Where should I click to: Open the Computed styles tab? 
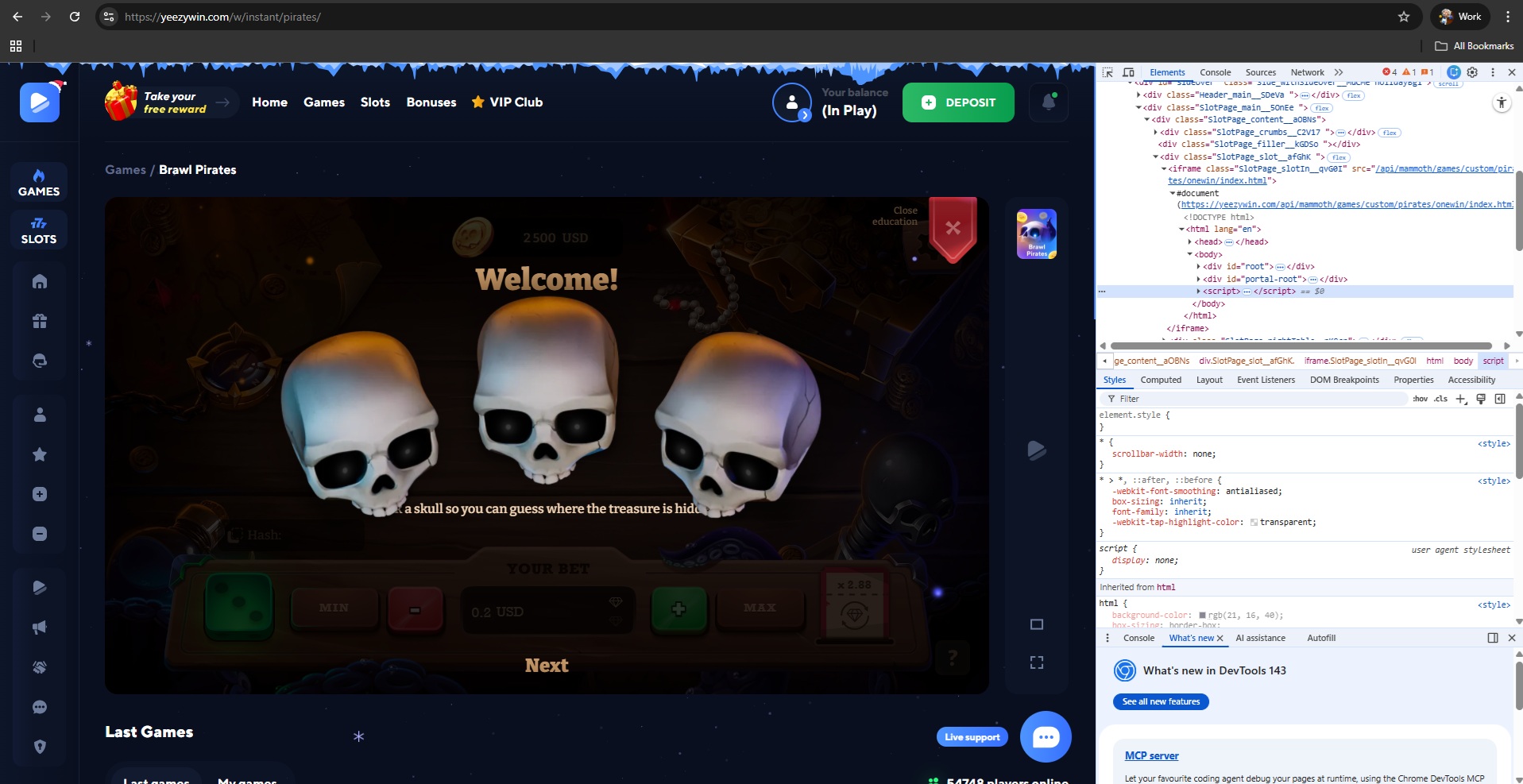[1161, 380]
